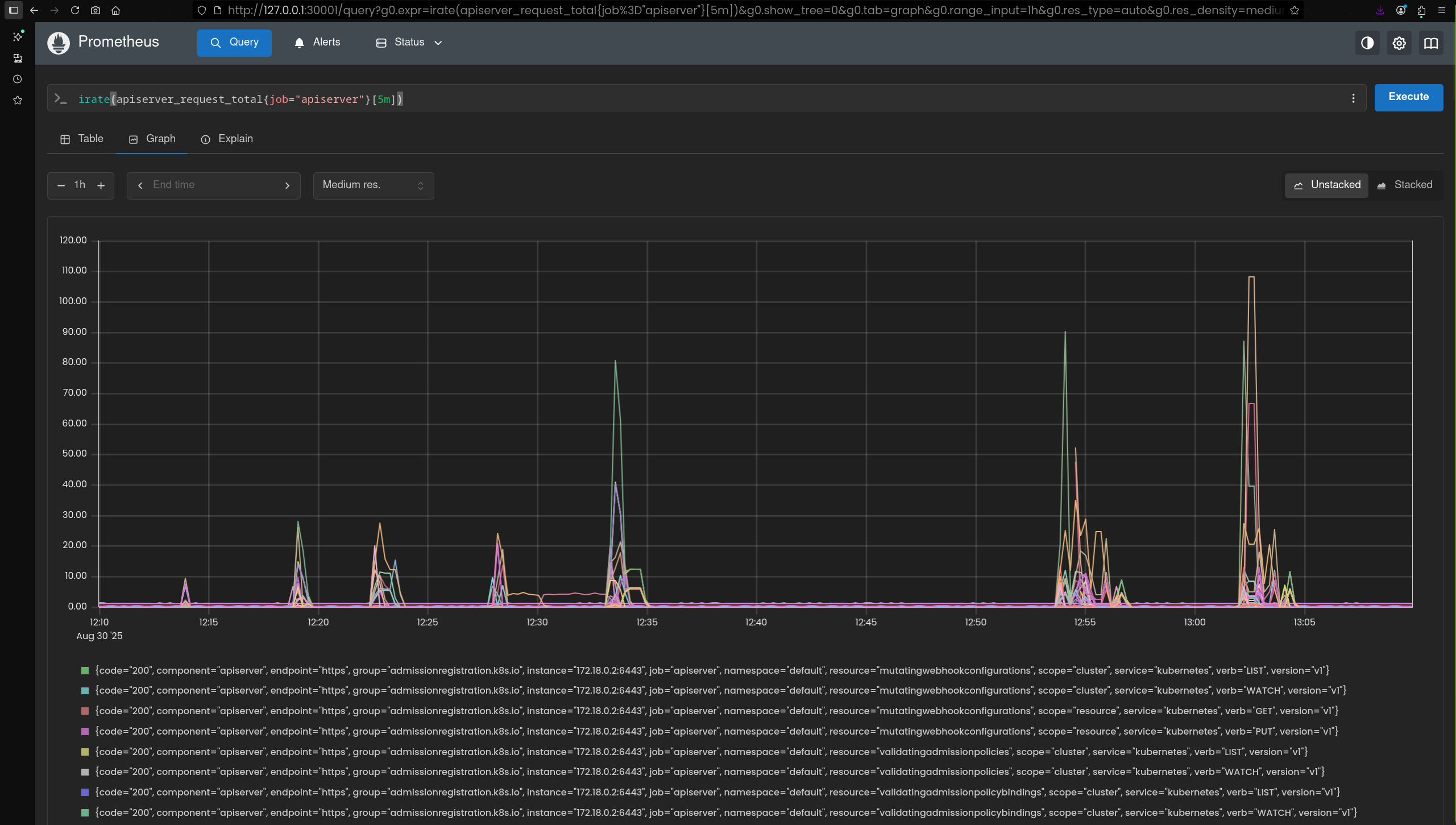
Task: Toggle the light/dark theme icon
Action: [1367, 43]
